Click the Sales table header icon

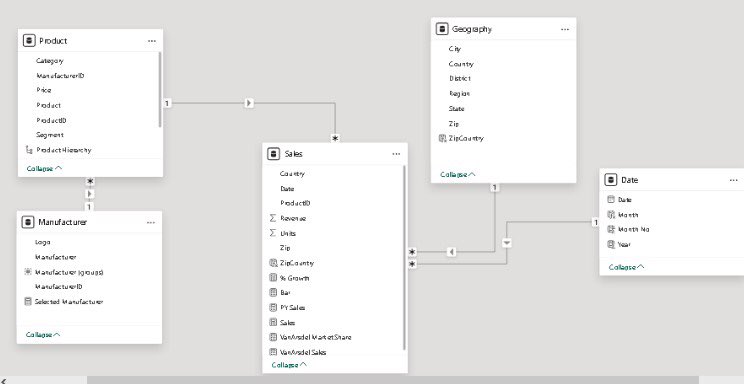(x=273, y=154)
